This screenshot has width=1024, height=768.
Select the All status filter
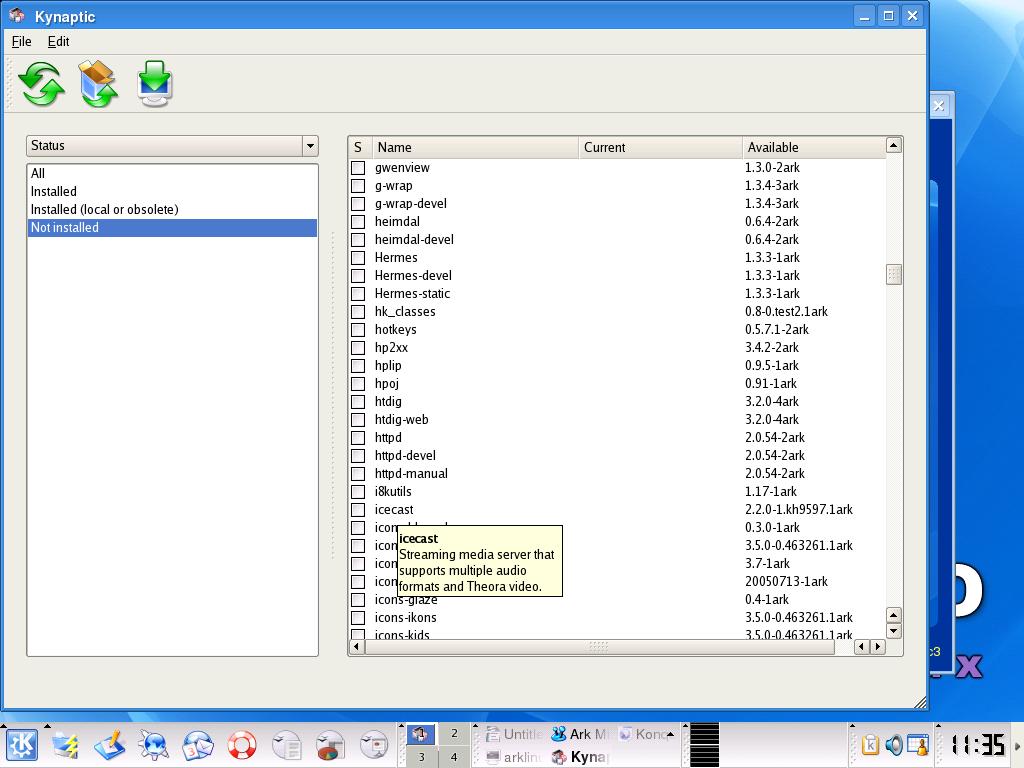tap(172, 174)
